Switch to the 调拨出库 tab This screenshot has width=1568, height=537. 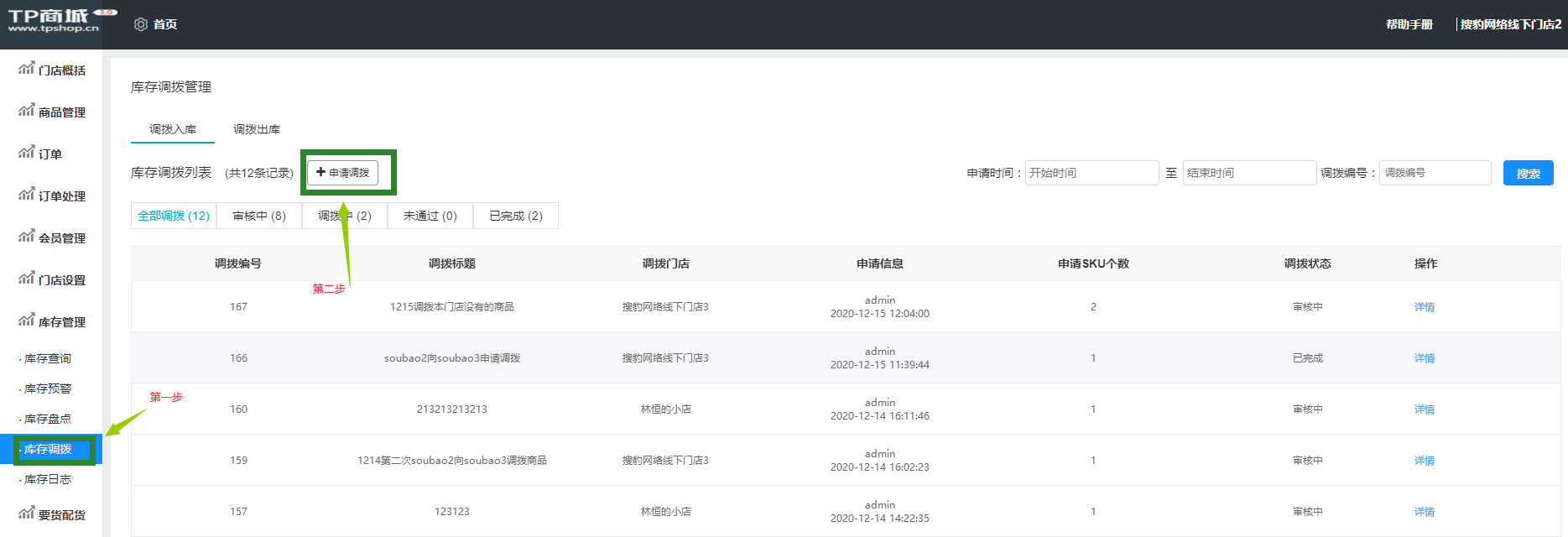[257, 129]
